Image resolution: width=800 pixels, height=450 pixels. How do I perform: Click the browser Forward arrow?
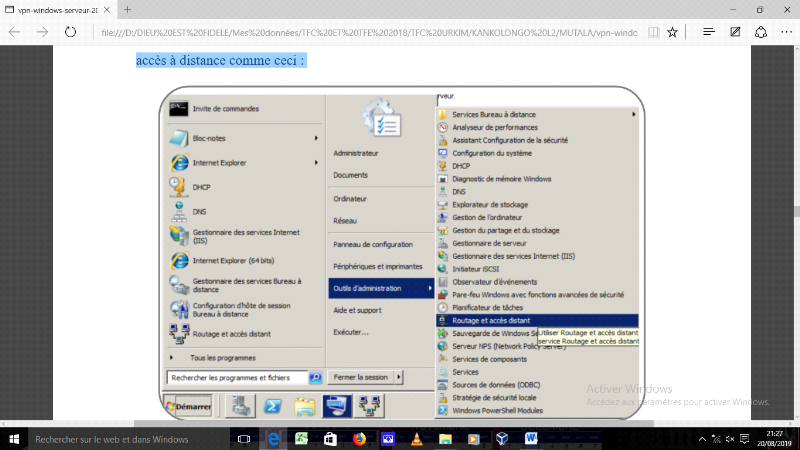point(42,32)
